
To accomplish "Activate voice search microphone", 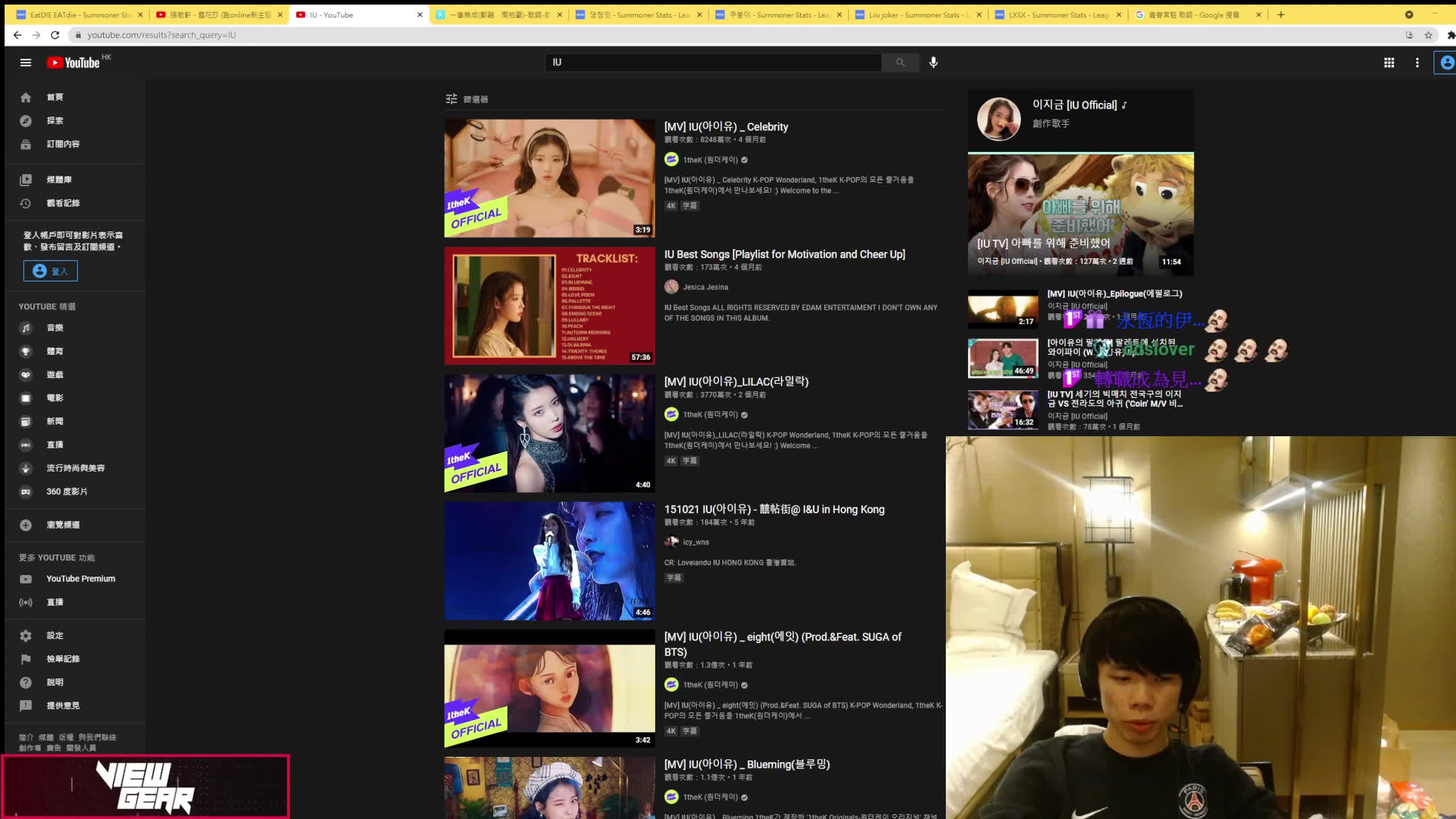I will 933,62.
